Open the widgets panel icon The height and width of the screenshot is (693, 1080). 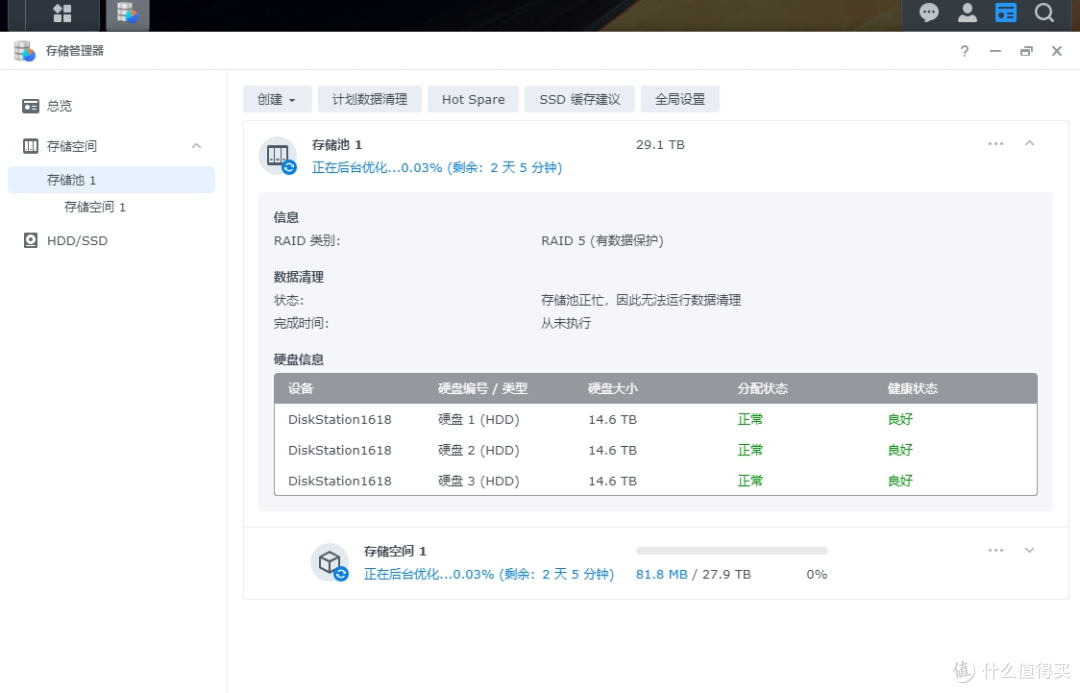tap(1006, 12)
